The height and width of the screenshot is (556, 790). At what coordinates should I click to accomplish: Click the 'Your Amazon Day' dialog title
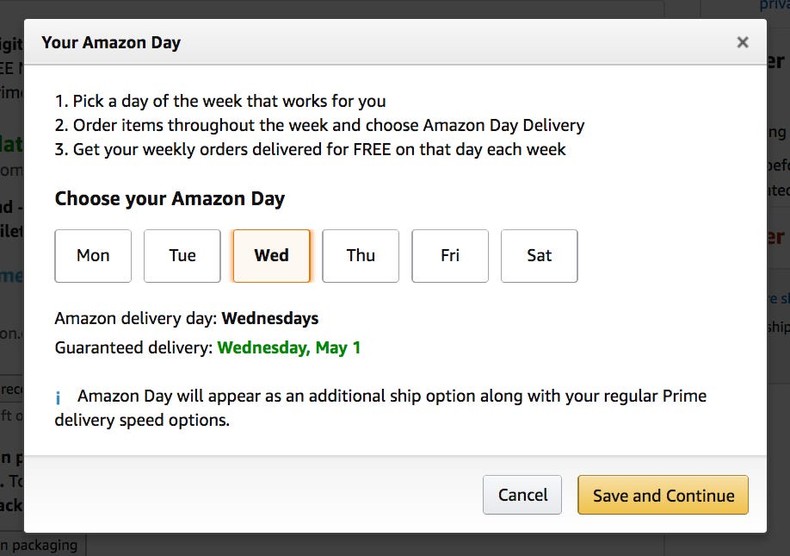click(111, 43)
